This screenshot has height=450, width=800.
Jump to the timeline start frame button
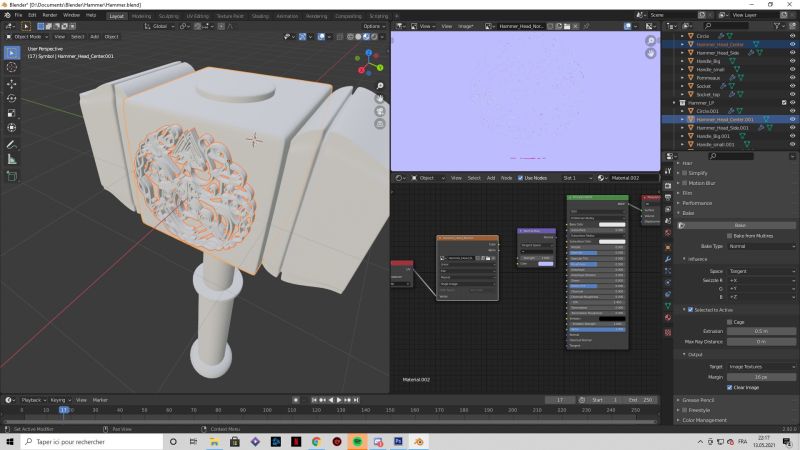click(314, 400)
